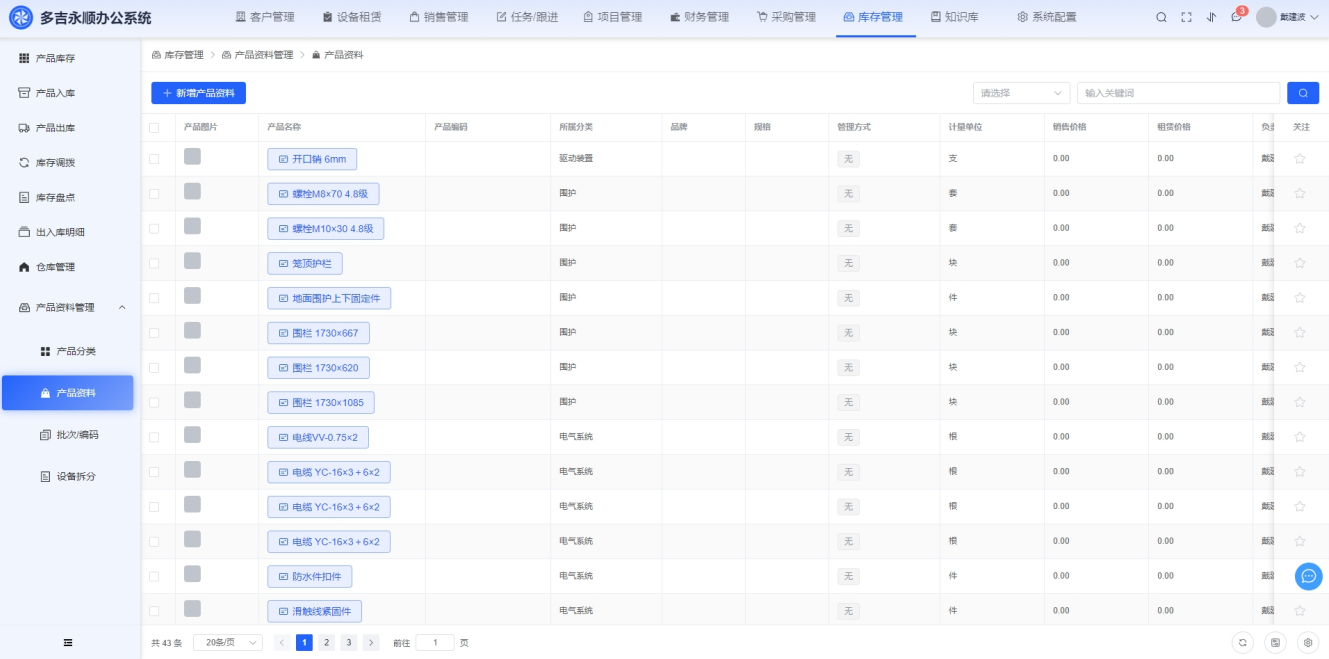Open product 地面围护上下固定件
Viewport: 1329px width, 659px height.
click(x=329, y=298)
